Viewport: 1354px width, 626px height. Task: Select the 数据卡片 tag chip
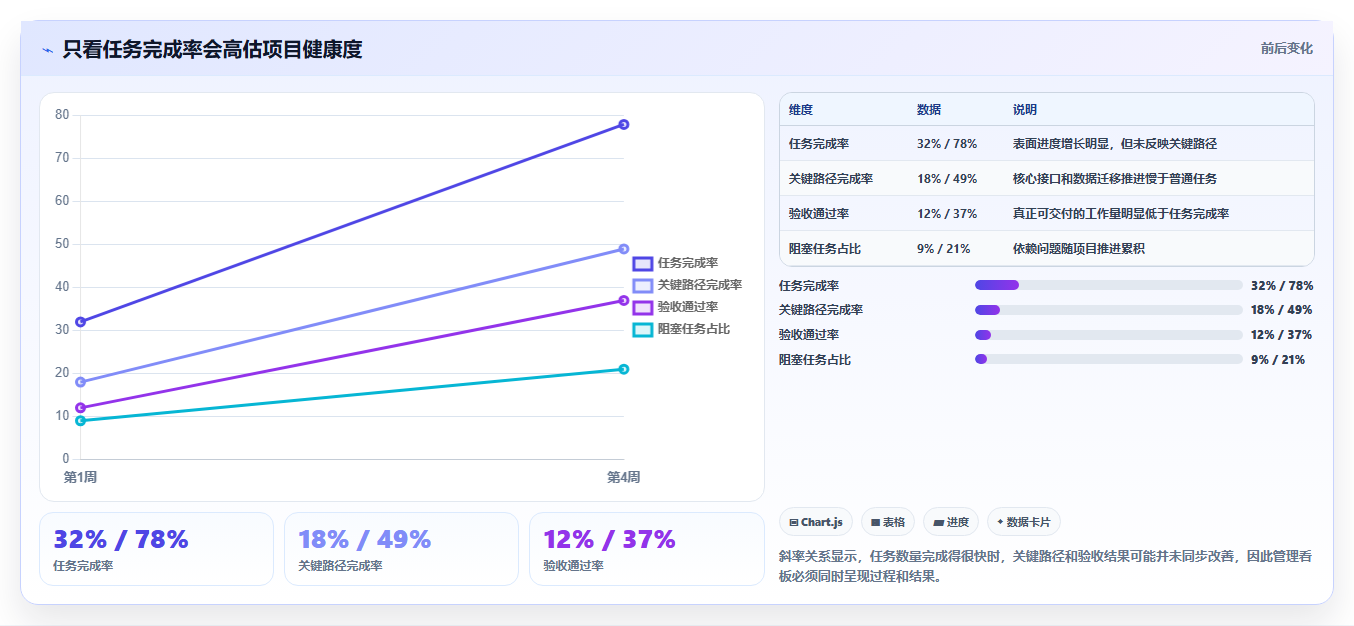click(x=1024, y=522)
